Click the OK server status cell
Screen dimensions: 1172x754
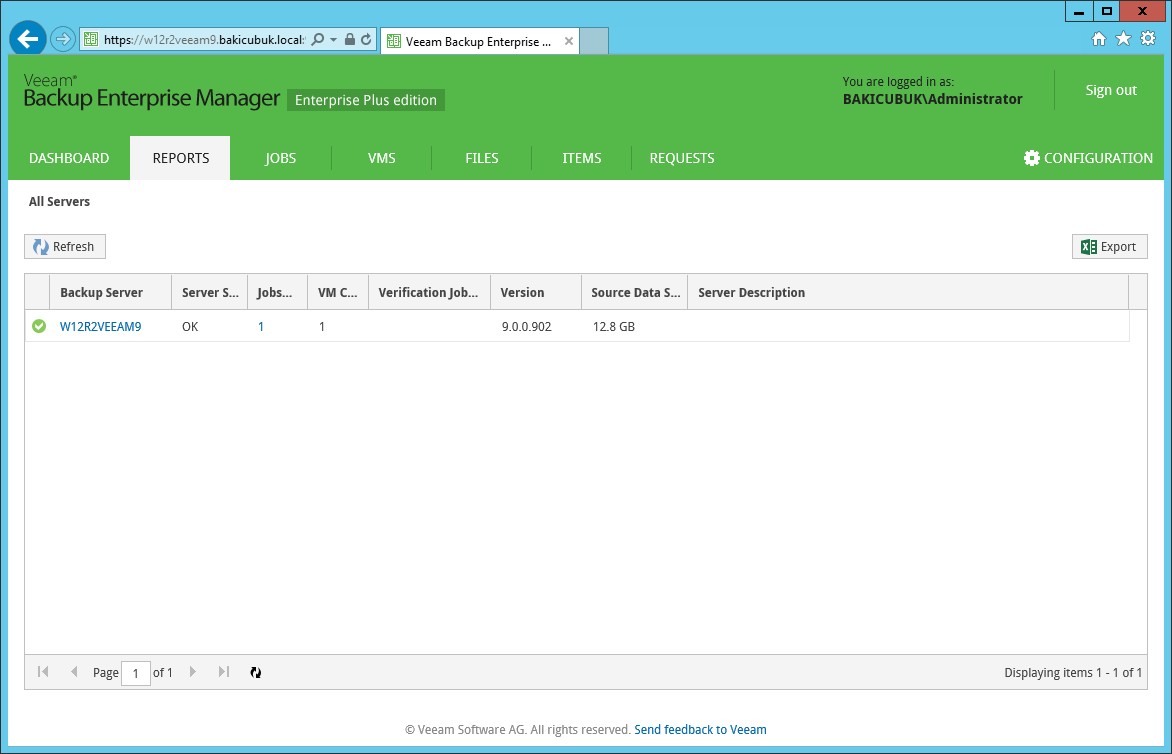click(x=190, y=327)
